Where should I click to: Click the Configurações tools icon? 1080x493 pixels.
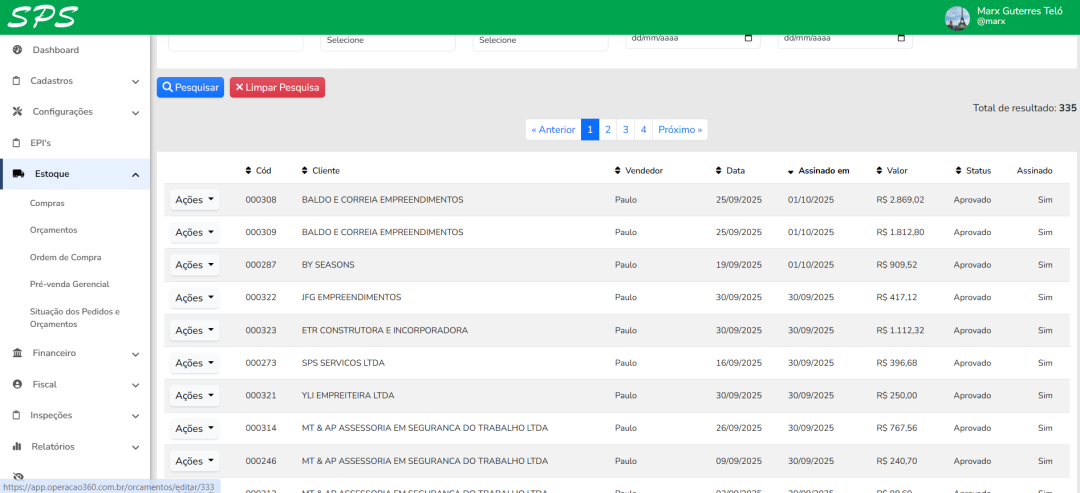(x=17, y=112)
